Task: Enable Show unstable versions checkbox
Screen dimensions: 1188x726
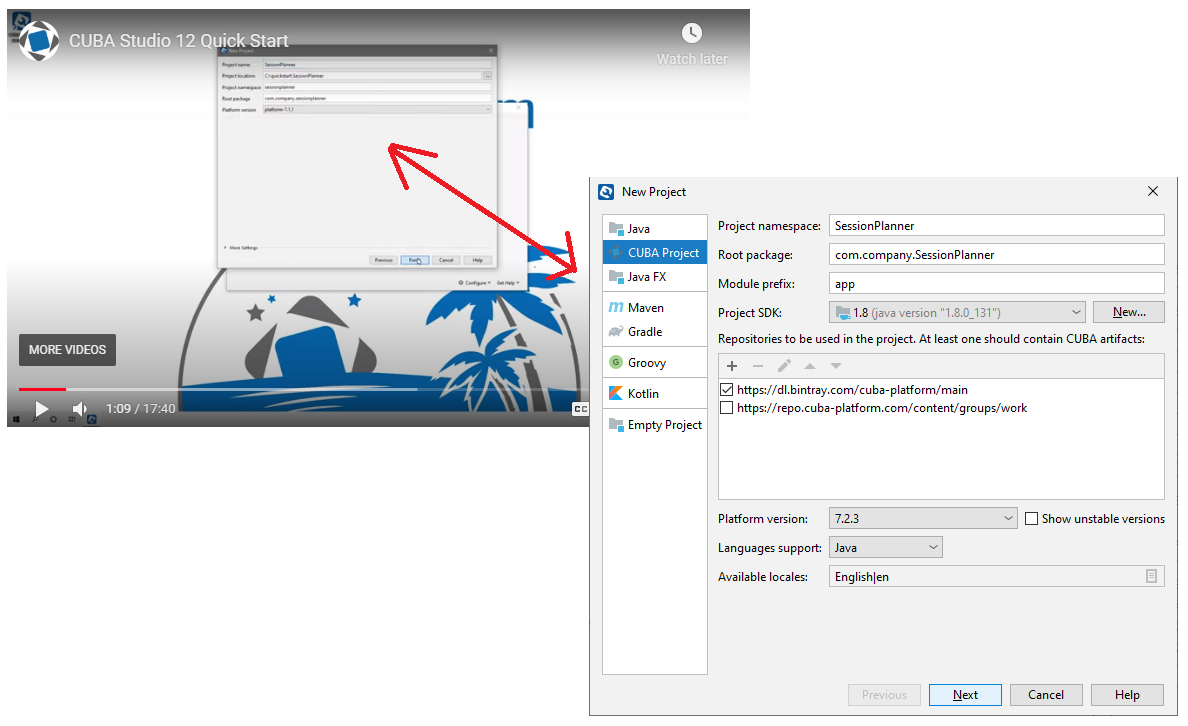Action: 1031,518
